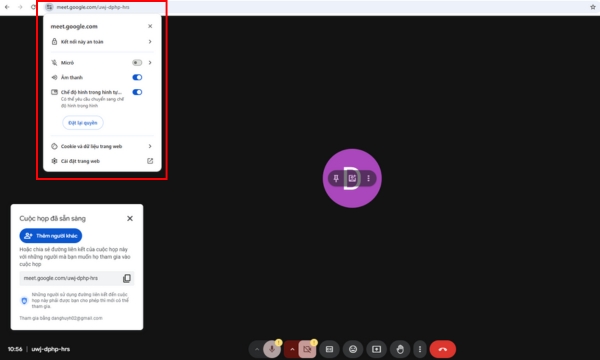Open more options on participant tile
The image size is (600, 360).
pos(368,178)
